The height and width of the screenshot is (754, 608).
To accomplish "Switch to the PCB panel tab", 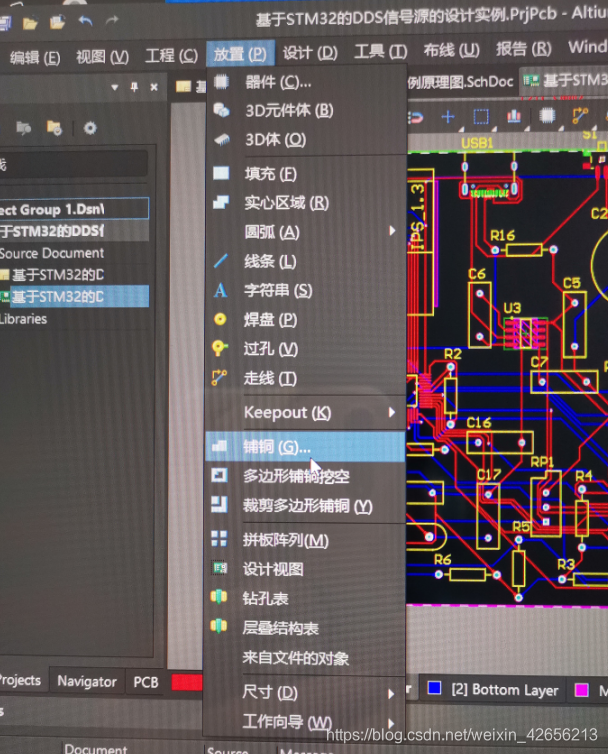I will 146,682.
